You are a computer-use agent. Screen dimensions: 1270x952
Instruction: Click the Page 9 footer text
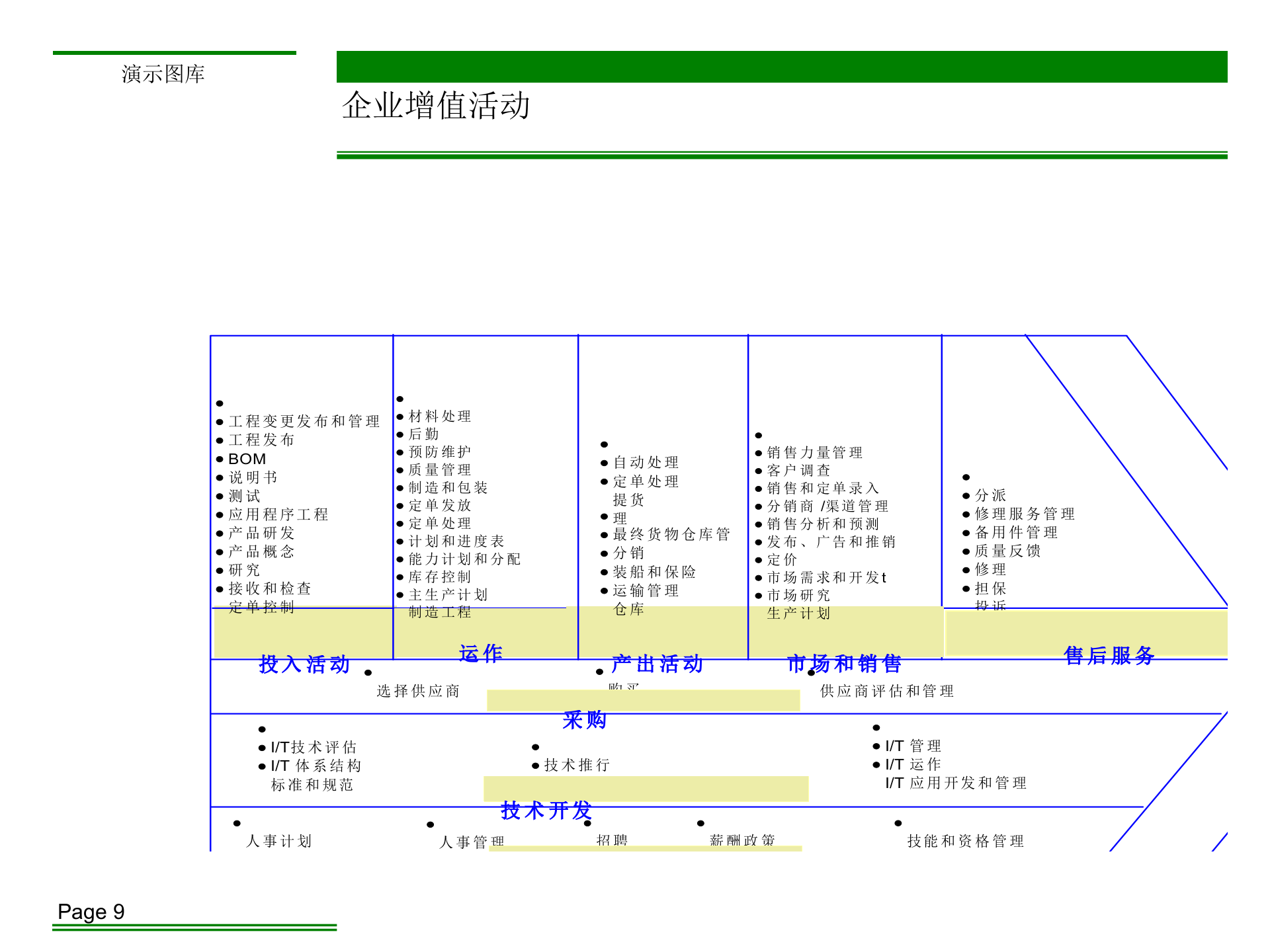pos(91,912)
